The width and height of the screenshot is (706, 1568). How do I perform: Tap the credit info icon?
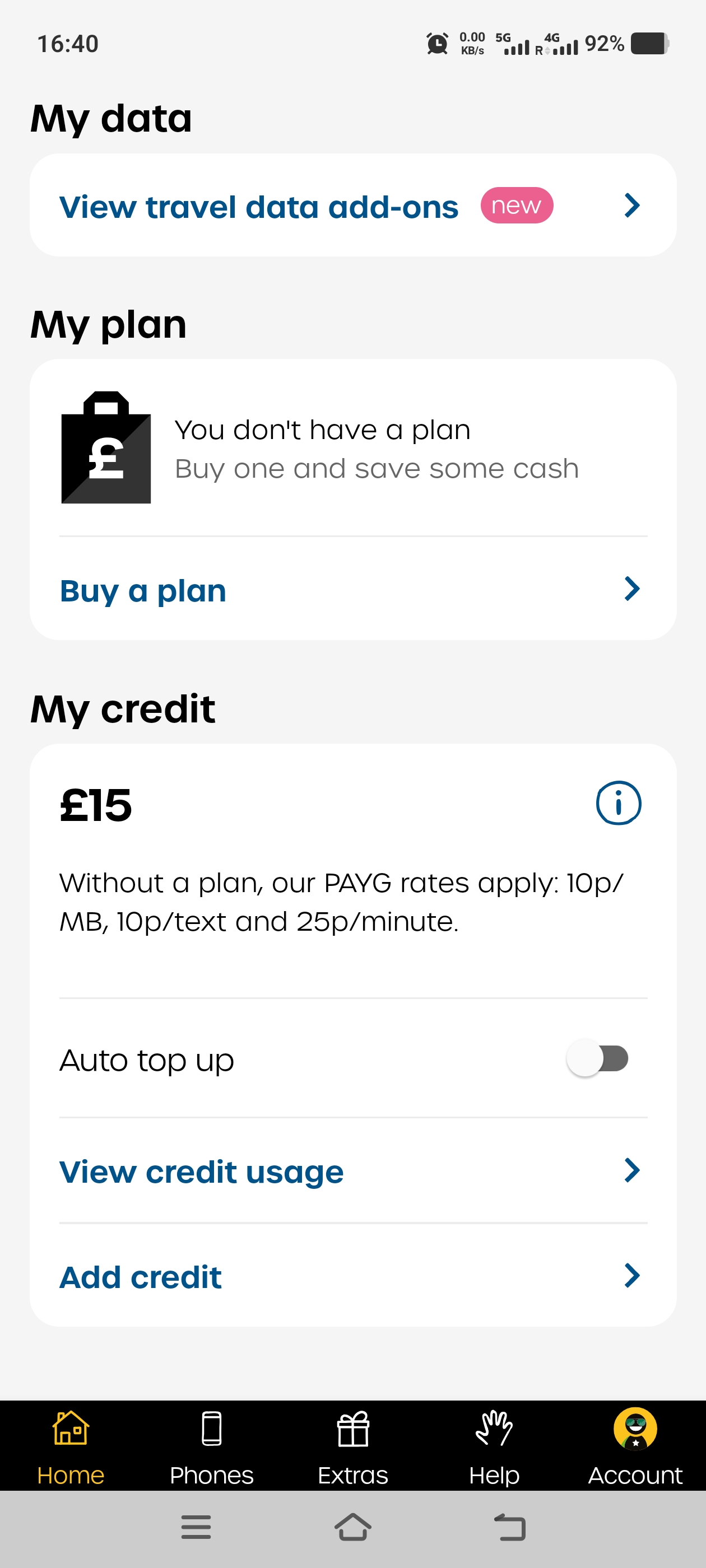click(x=617, y=803)
